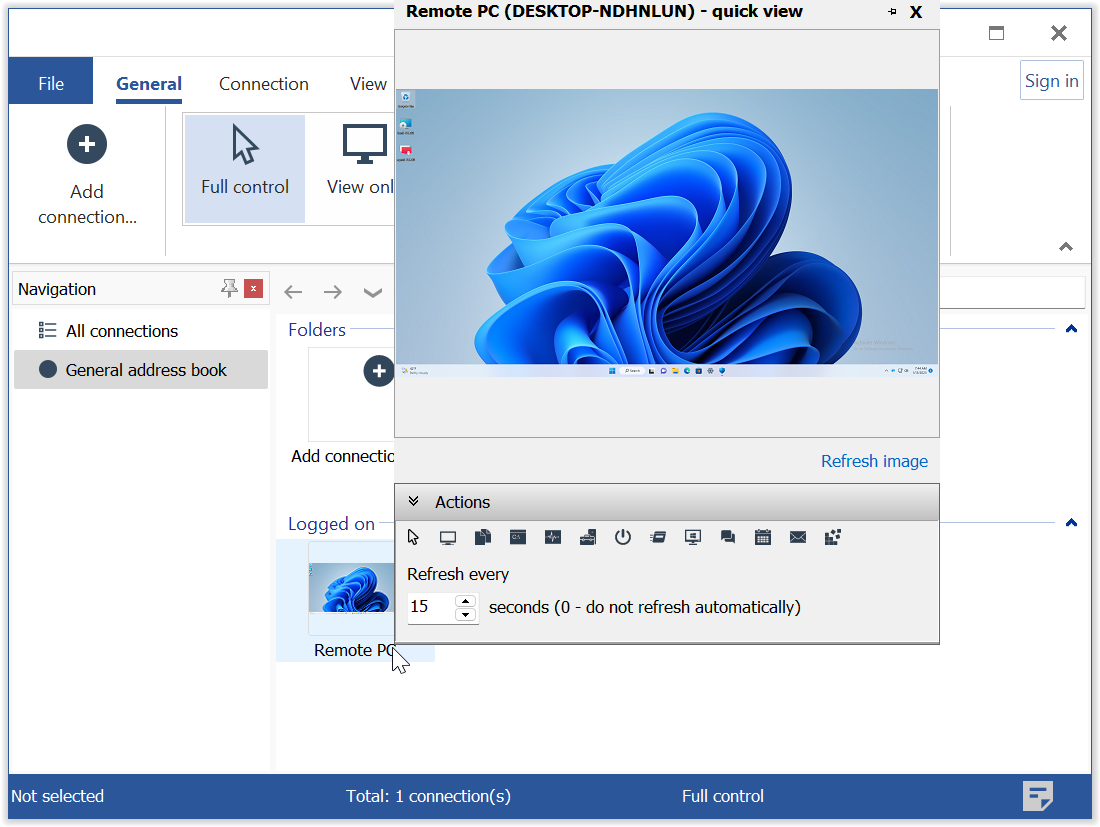Select the Remote PC connection thumbnail
This screenshot has height=827, width=1100.
(x=351, y=588)
